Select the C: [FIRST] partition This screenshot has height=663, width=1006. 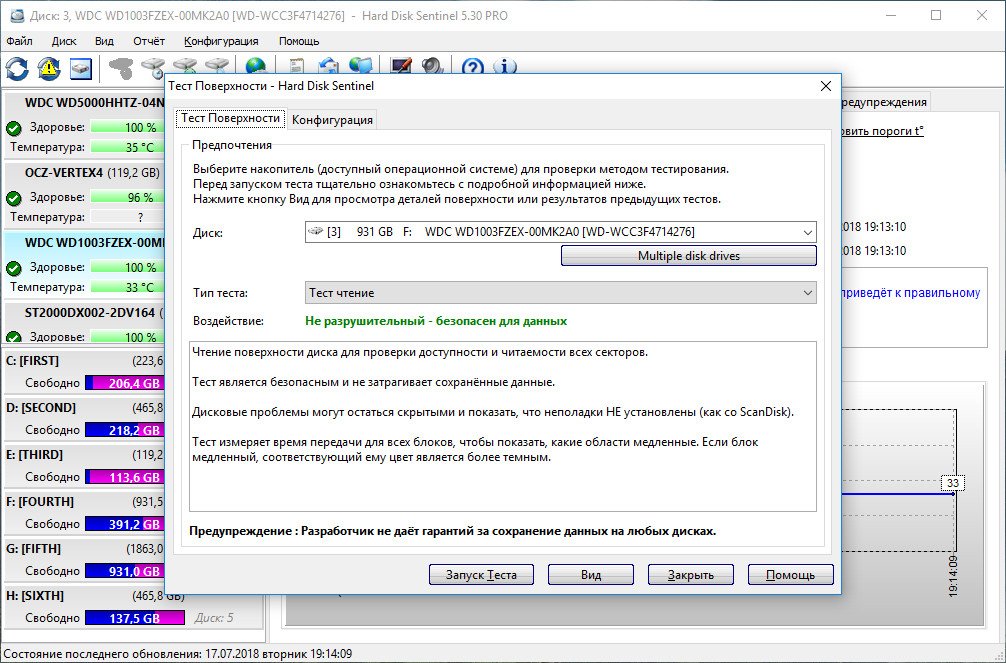(x=84, y=372)
